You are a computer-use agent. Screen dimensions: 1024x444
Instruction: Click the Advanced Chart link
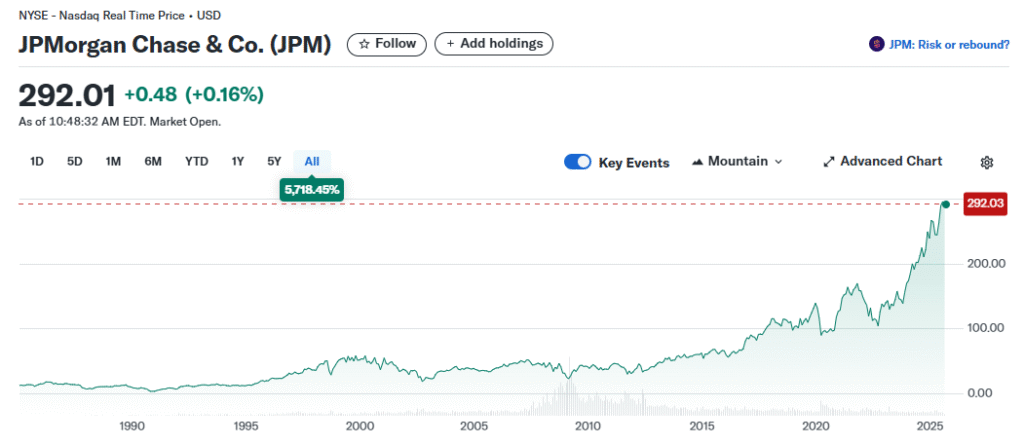(x=890, y=161)
